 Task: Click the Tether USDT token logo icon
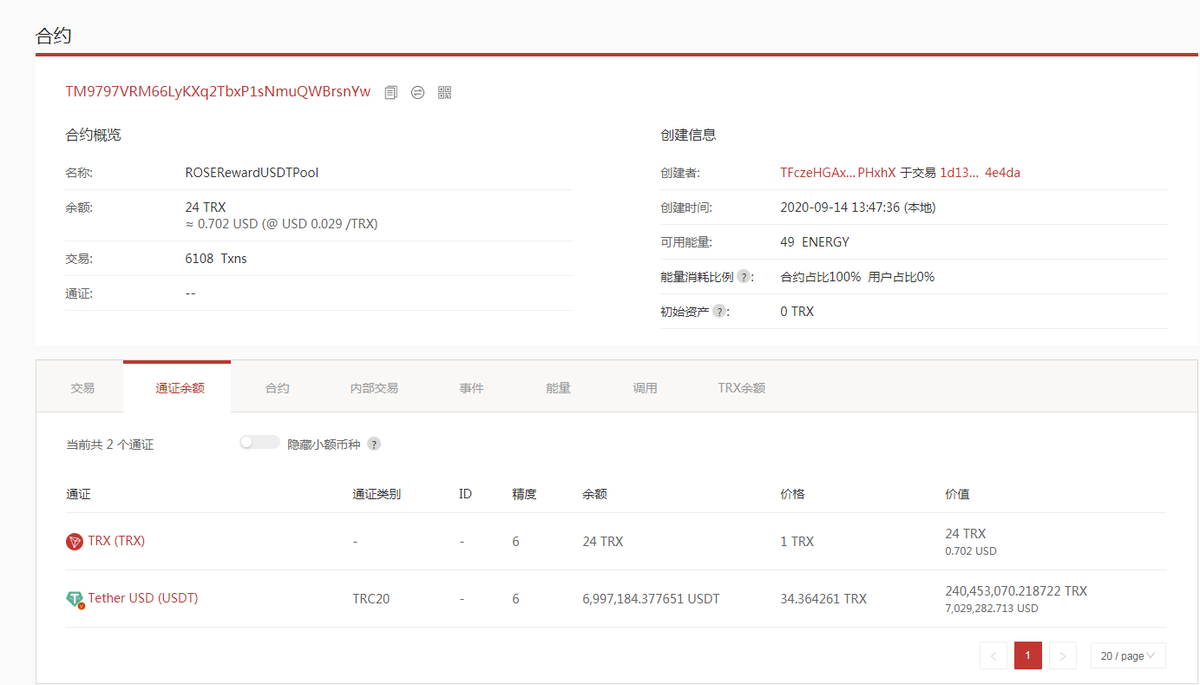click(x=75, y=599)
